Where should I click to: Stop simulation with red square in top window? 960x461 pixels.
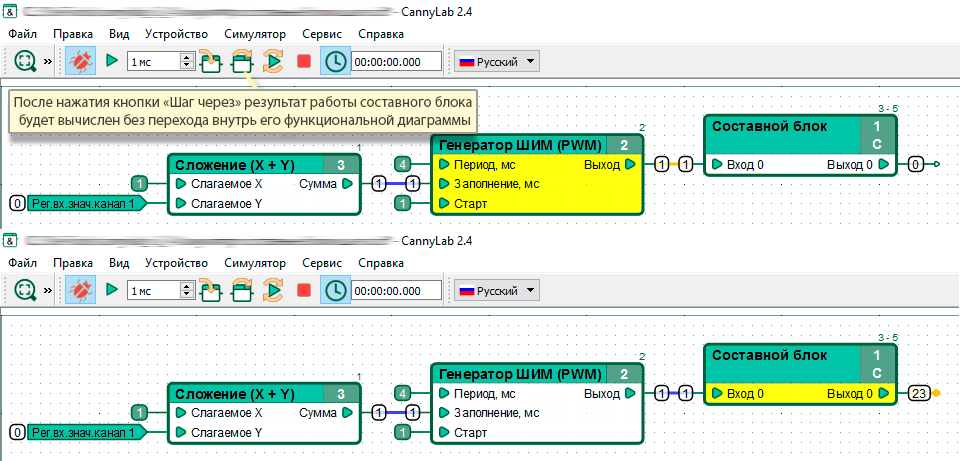pos(304,61)
